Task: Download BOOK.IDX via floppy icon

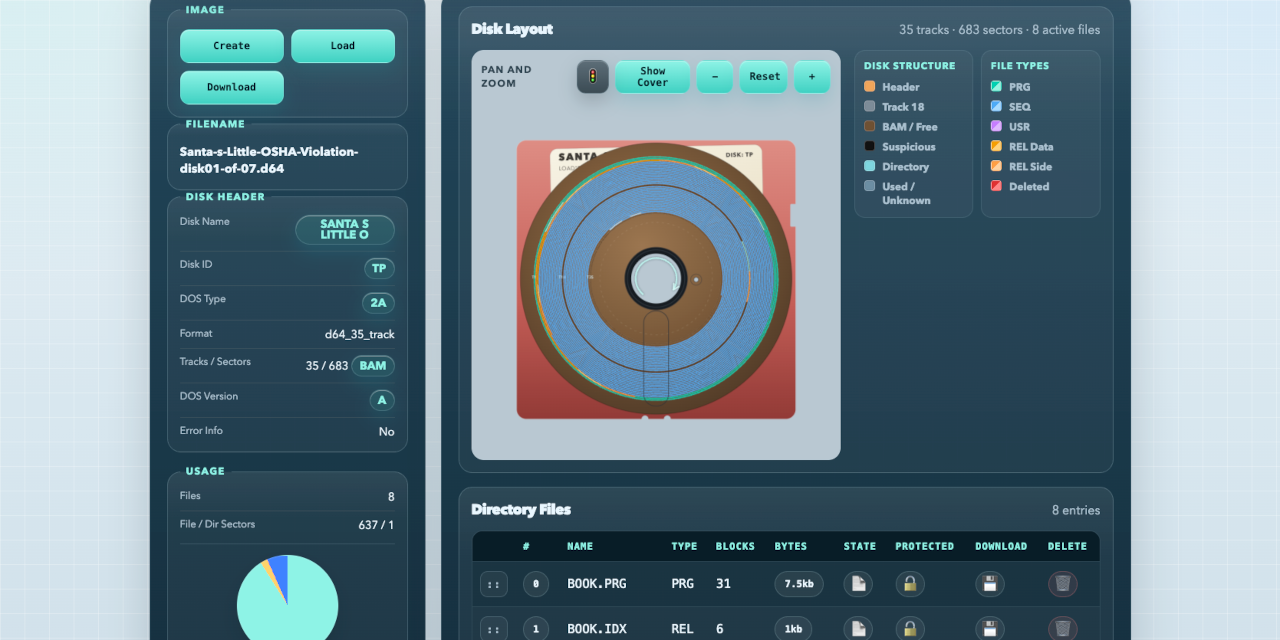Action: [990, 629]
